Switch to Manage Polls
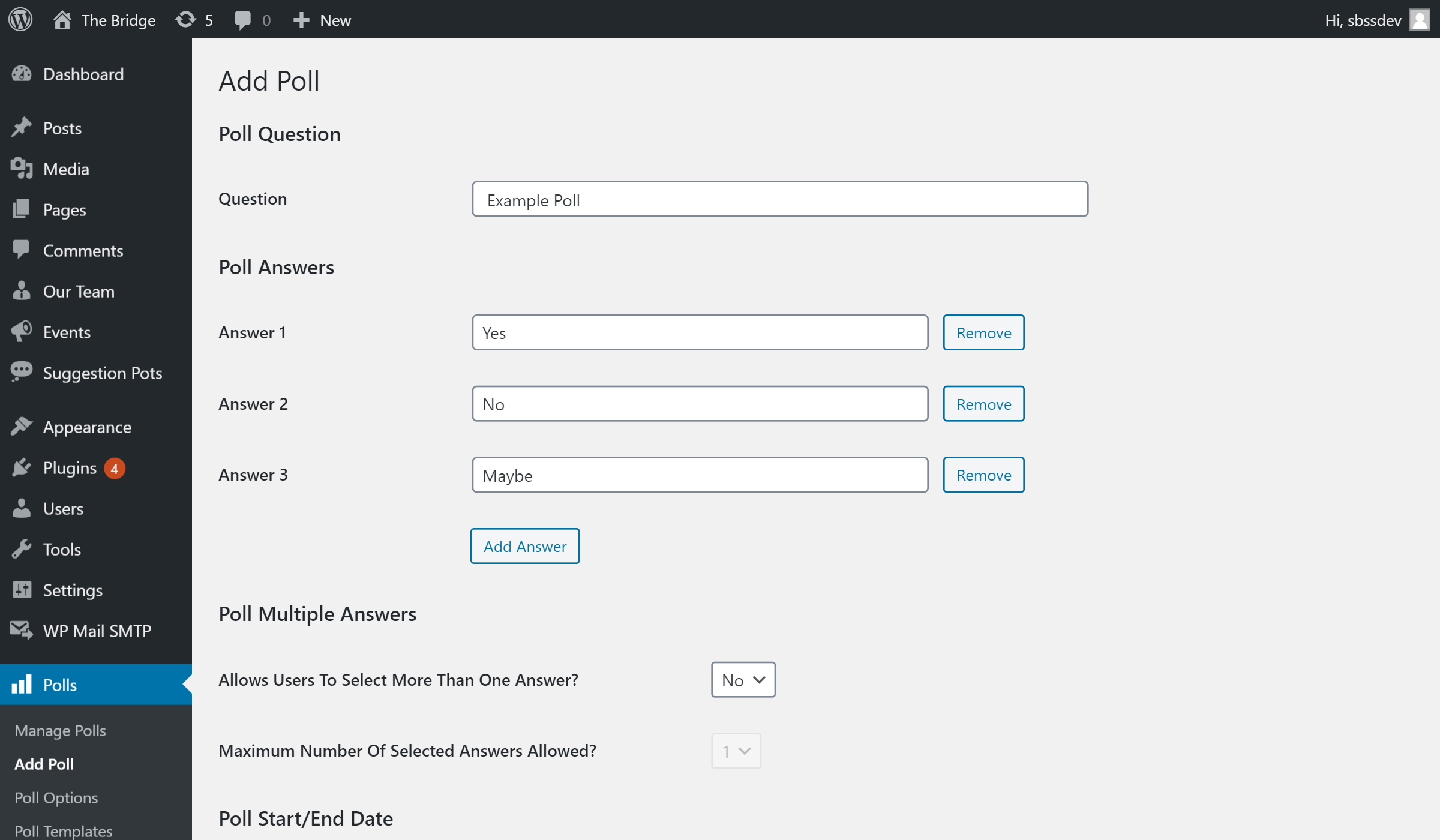The height and width of the screenshot is (840, 1440). (x=60, y=730)
